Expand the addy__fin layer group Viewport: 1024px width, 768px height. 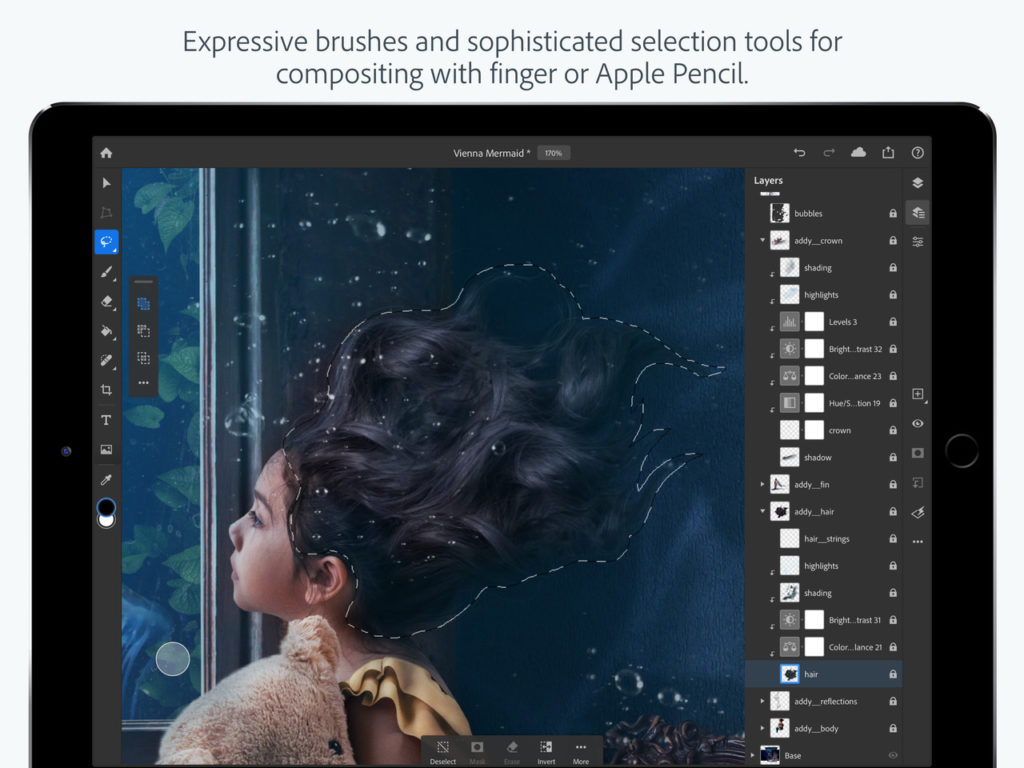pyautogui.click(x=762, y=484)
